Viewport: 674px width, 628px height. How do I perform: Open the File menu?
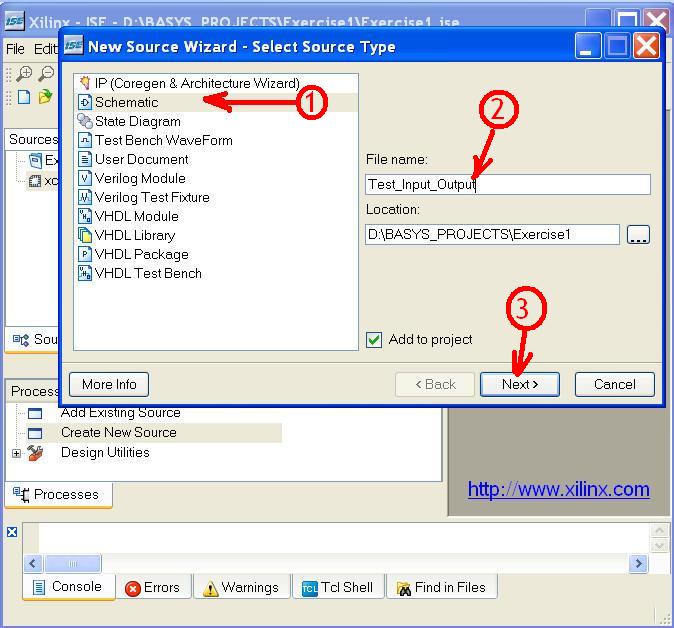click(x=15, y=49)
